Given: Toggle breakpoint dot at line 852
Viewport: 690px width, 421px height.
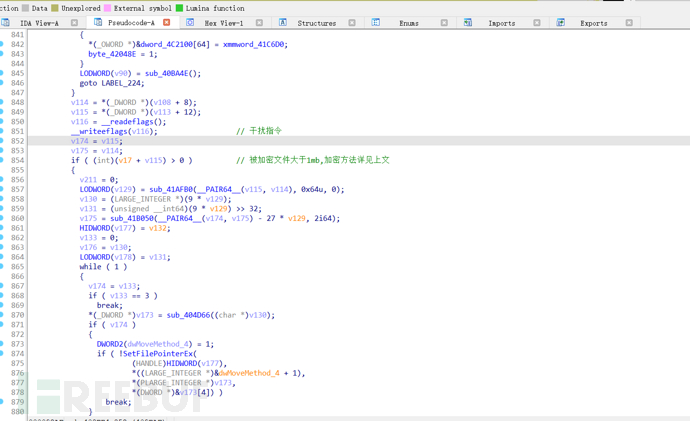Looking at the screenshot, I should (3, 141).
